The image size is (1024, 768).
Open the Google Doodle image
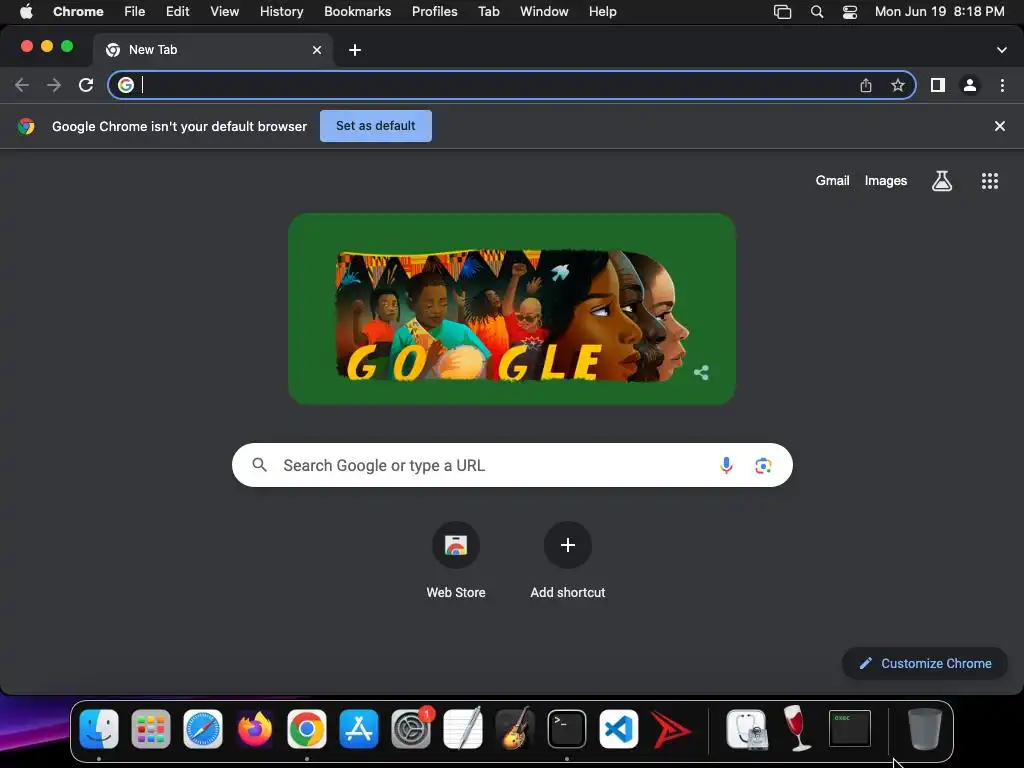coord(512,309)
